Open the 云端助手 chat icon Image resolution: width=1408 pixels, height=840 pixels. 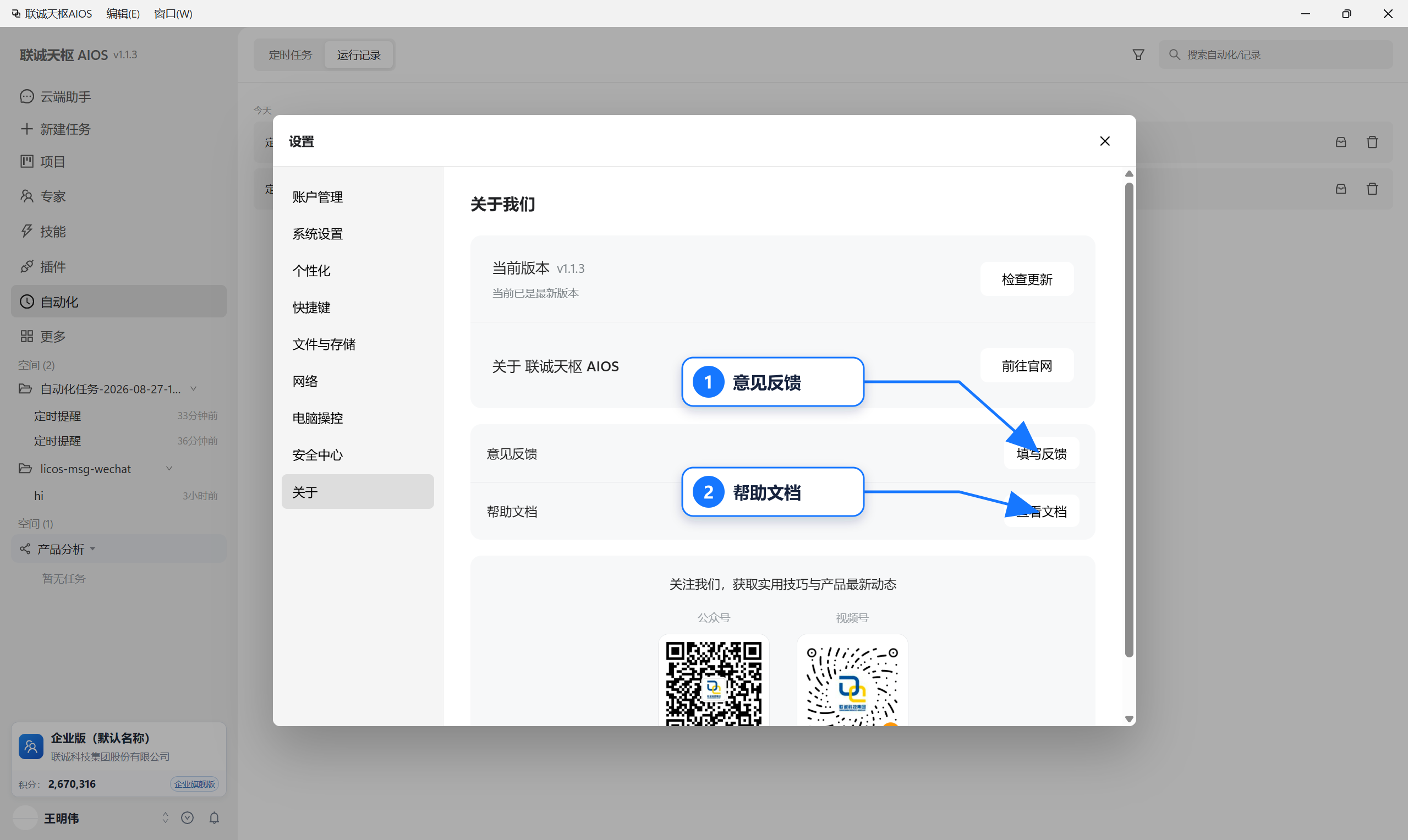(x=26, y=97)
